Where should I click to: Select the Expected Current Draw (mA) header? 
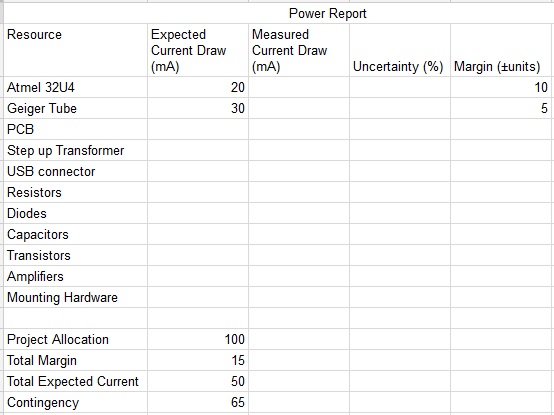pyautogui.click(x=198, y=50)
